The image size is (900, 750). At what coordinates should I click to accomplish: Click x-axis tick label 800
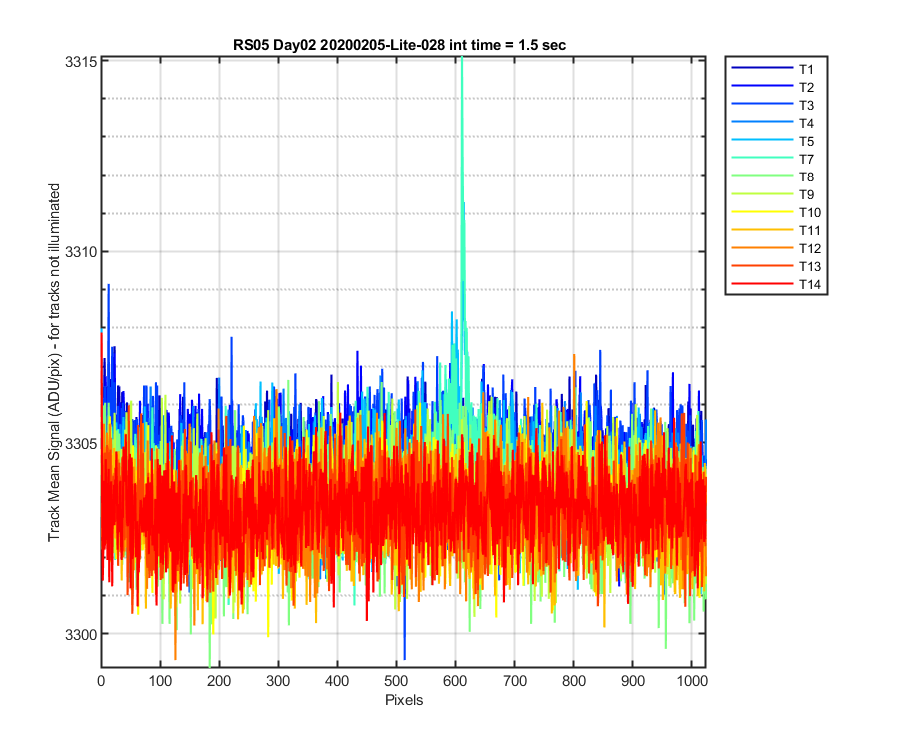coord(573,681)
